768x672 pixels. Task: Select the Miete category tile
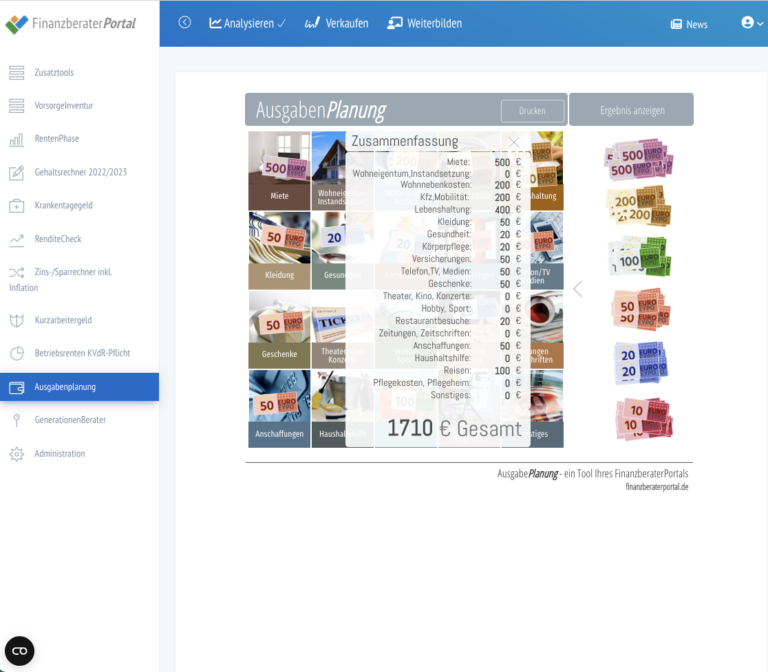click(x=279, y=171)
